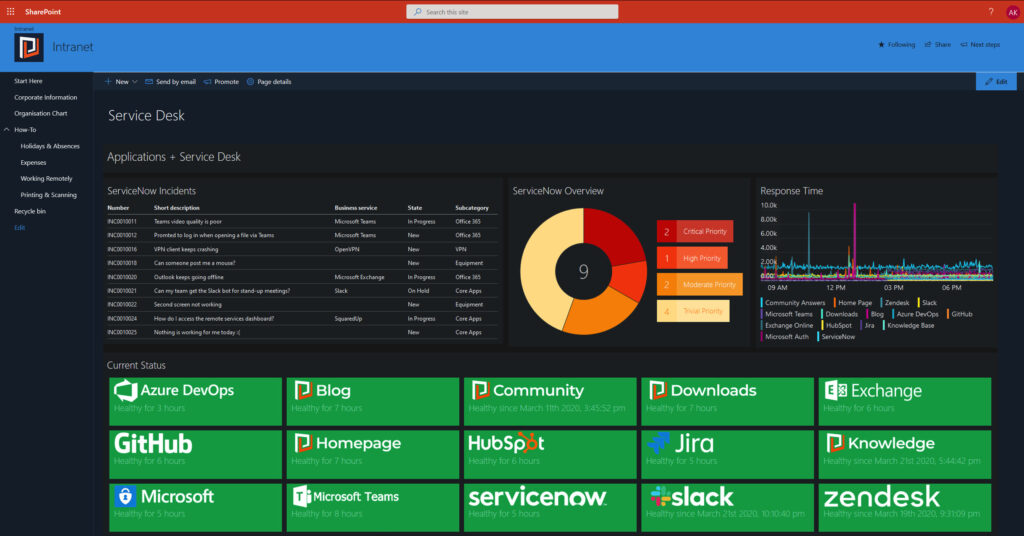
Task: Open Organisation Chart in left navigation
Action: [40, 114]
